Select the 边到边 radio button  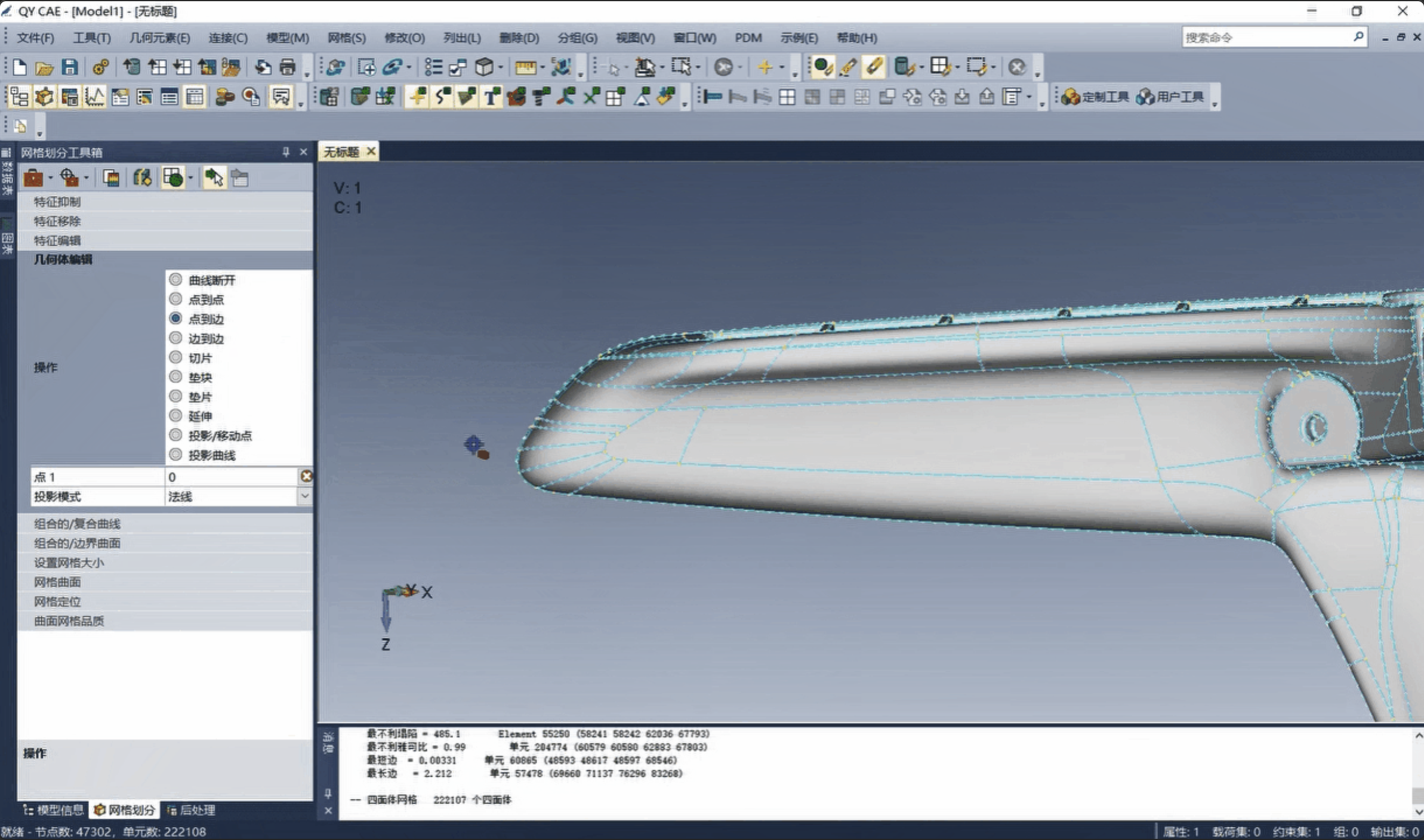(175, 338)
